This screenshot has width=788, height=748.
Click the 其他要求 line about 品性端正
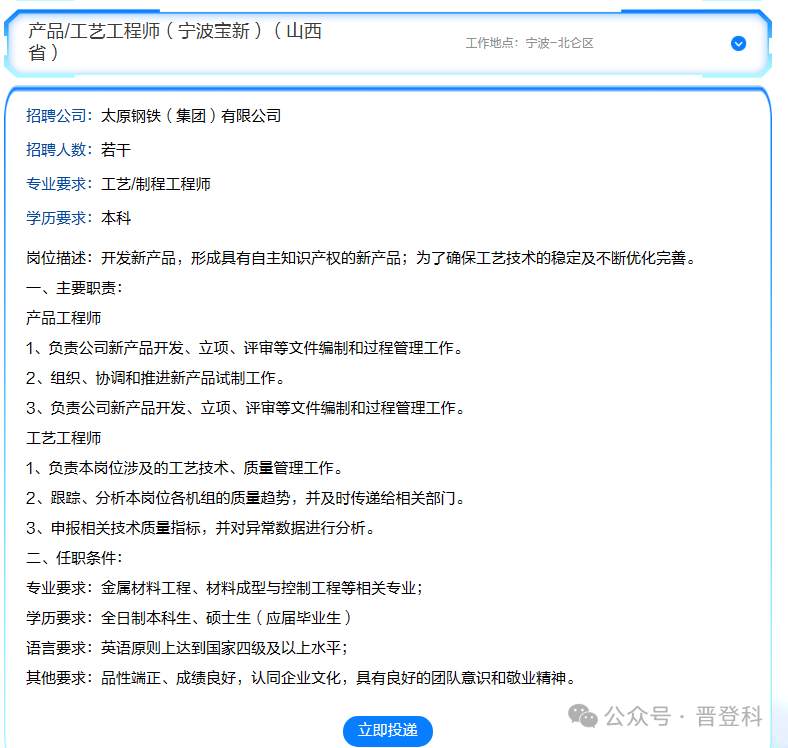301,678
